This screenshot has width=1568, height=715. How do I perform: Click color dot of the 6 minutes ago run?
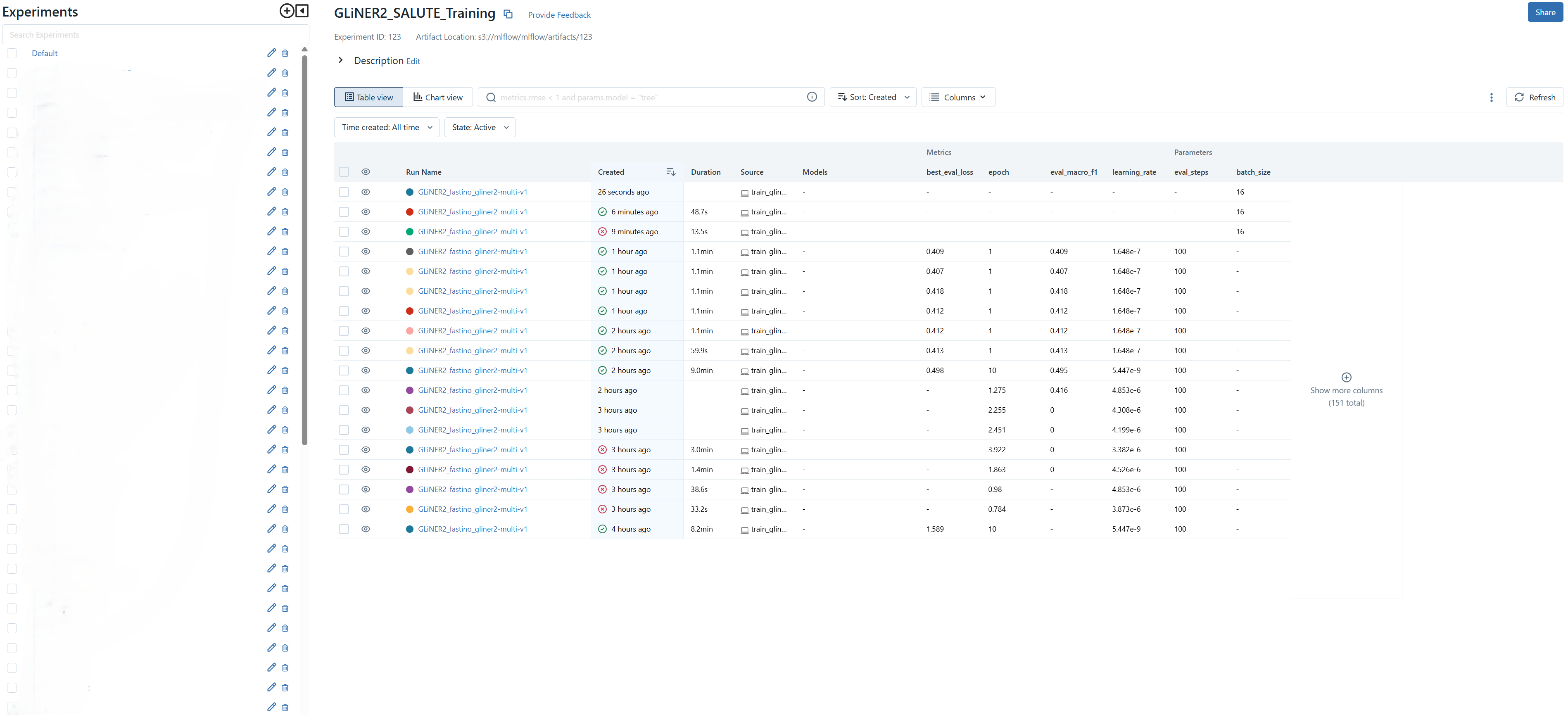tap(410, 212)
